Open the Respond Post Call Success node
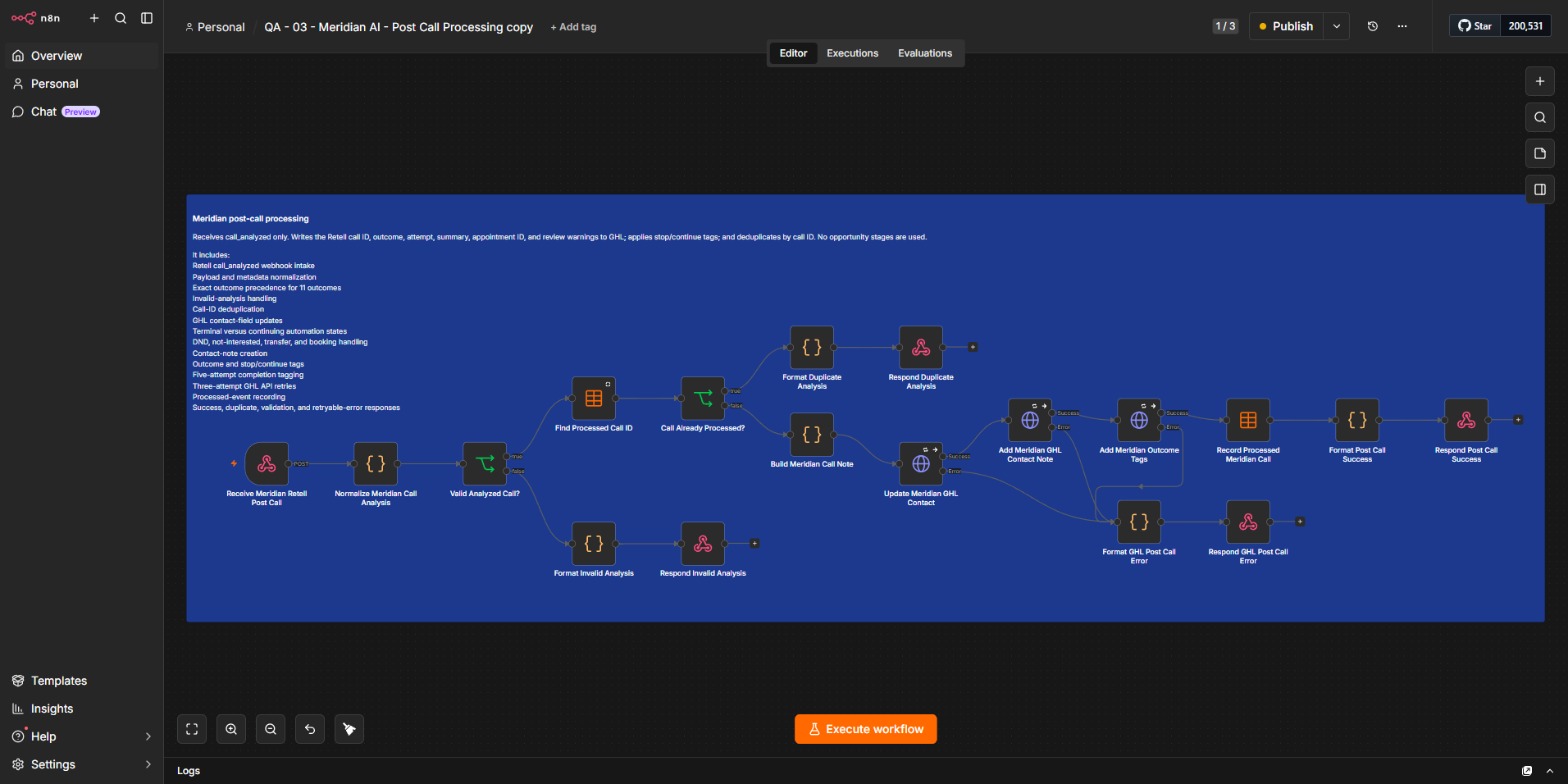 (x=1466, y=421)
